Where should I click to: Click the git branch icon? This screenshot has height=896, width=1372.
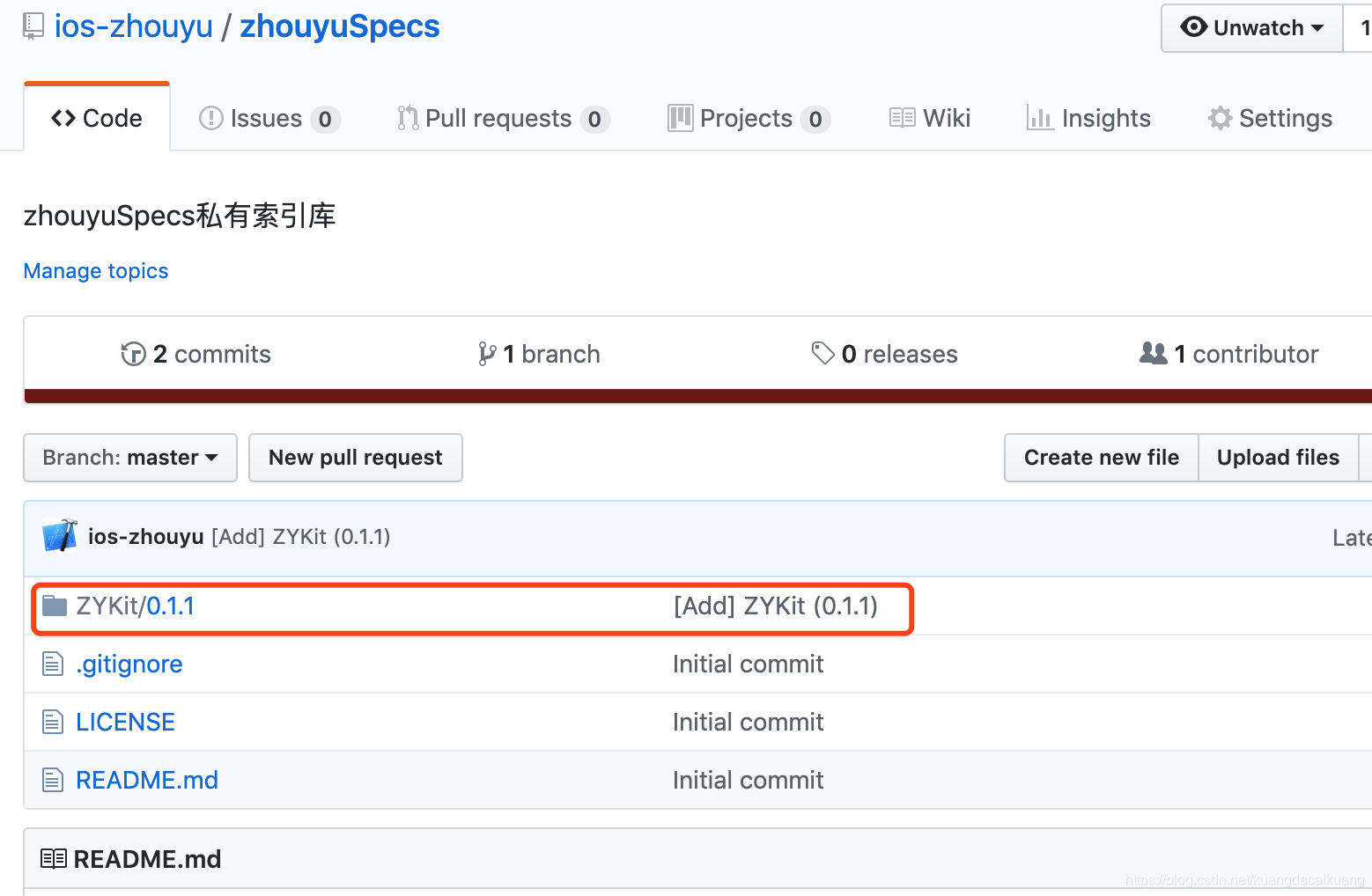click(487, 354)
